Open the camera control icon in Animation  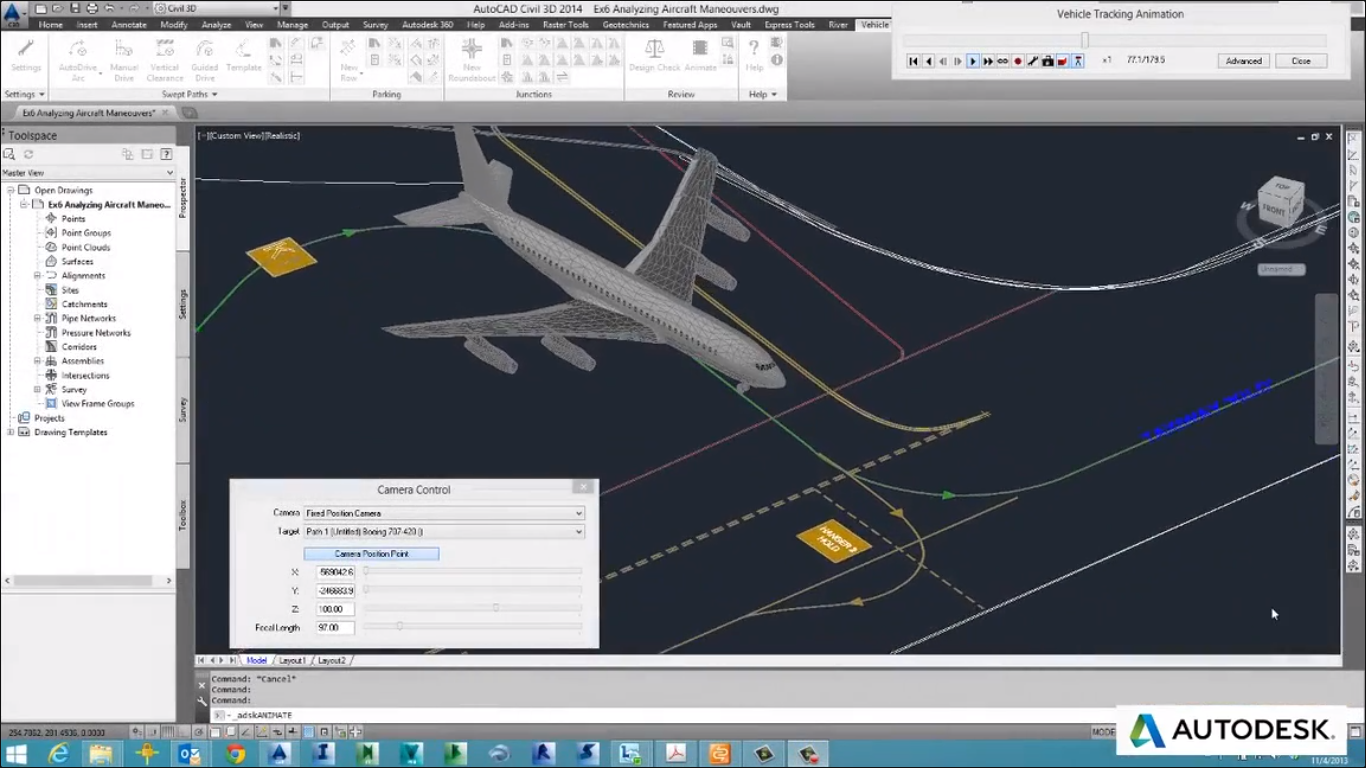tap(1048, 61)
